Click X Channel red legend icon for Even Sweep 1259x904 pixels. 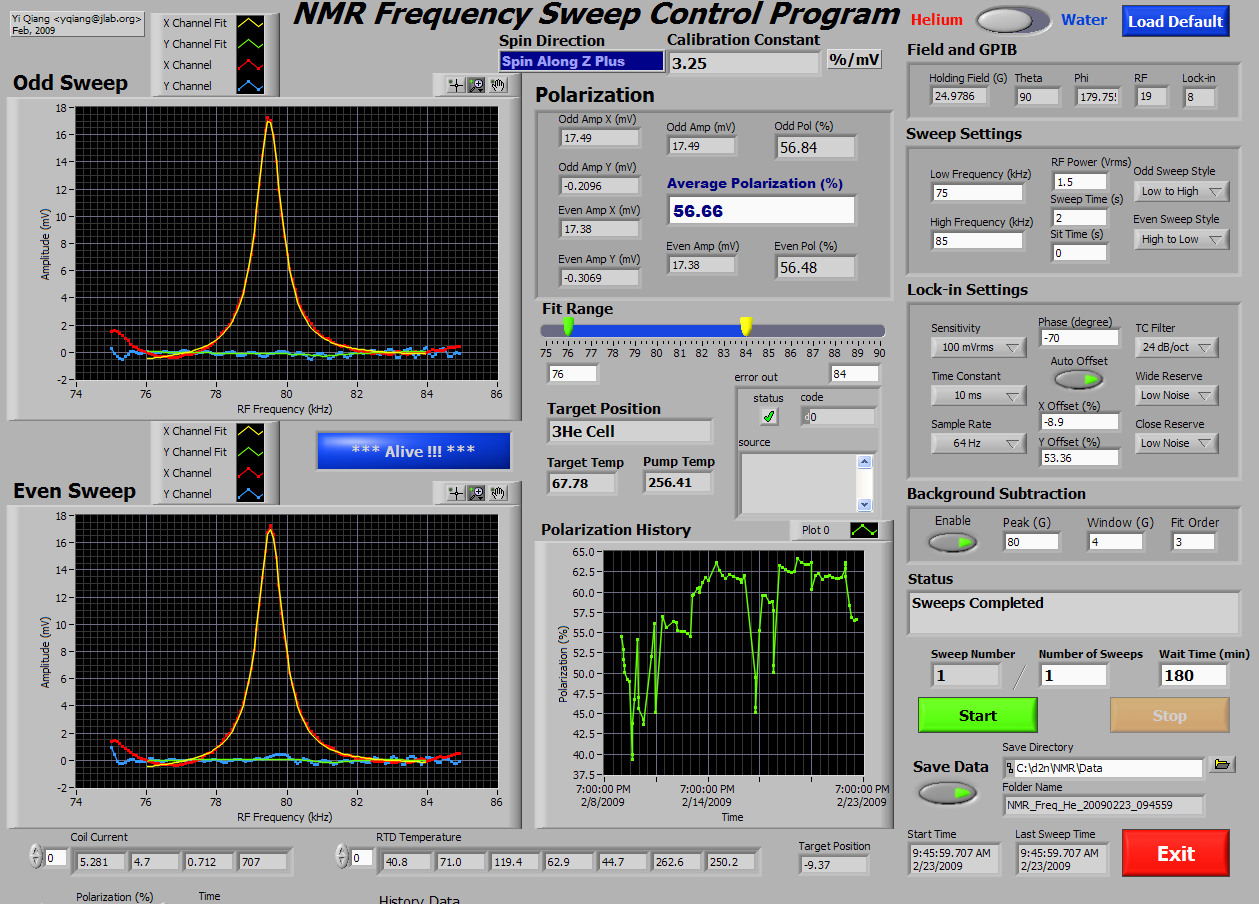click(249, 473)
